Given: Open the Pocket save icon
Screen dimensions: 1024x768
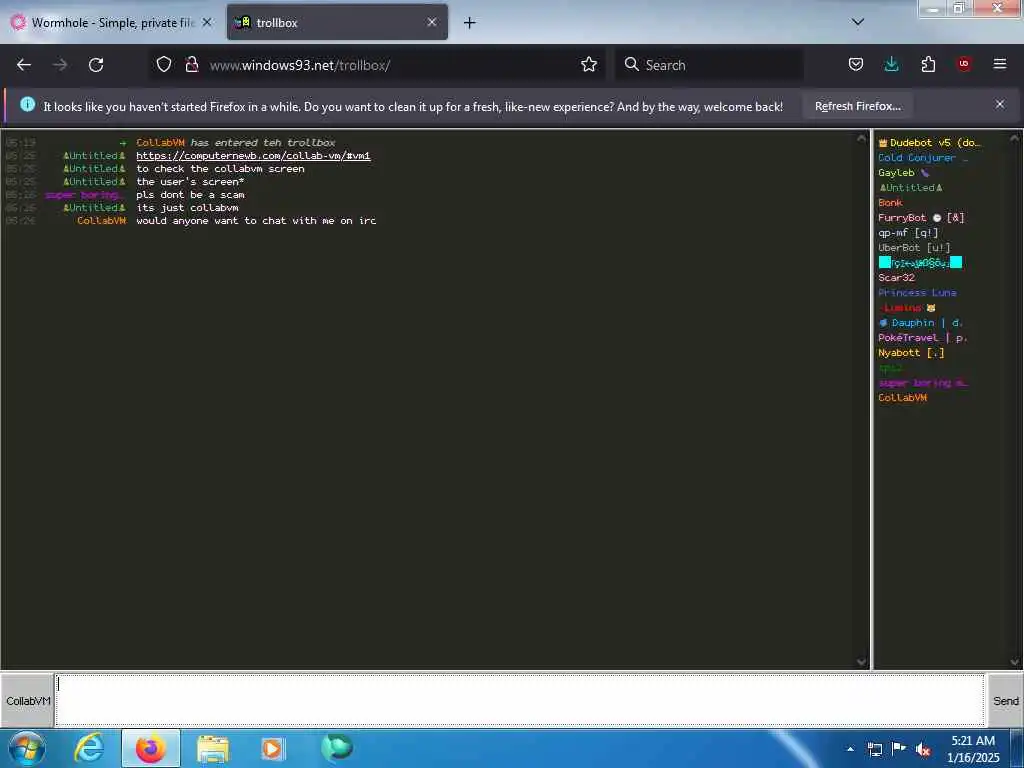Looking at the screenshot, I should (x=856, y=64).
